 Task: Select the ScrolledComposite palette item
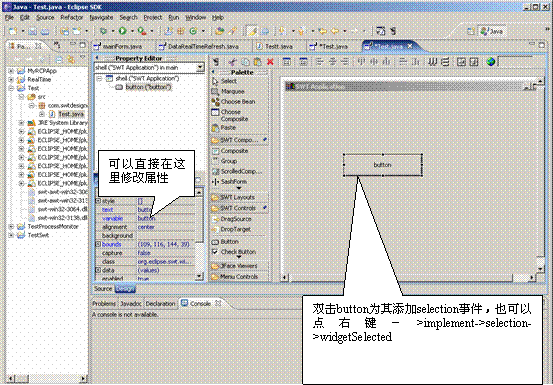click(x=237, y=171)
